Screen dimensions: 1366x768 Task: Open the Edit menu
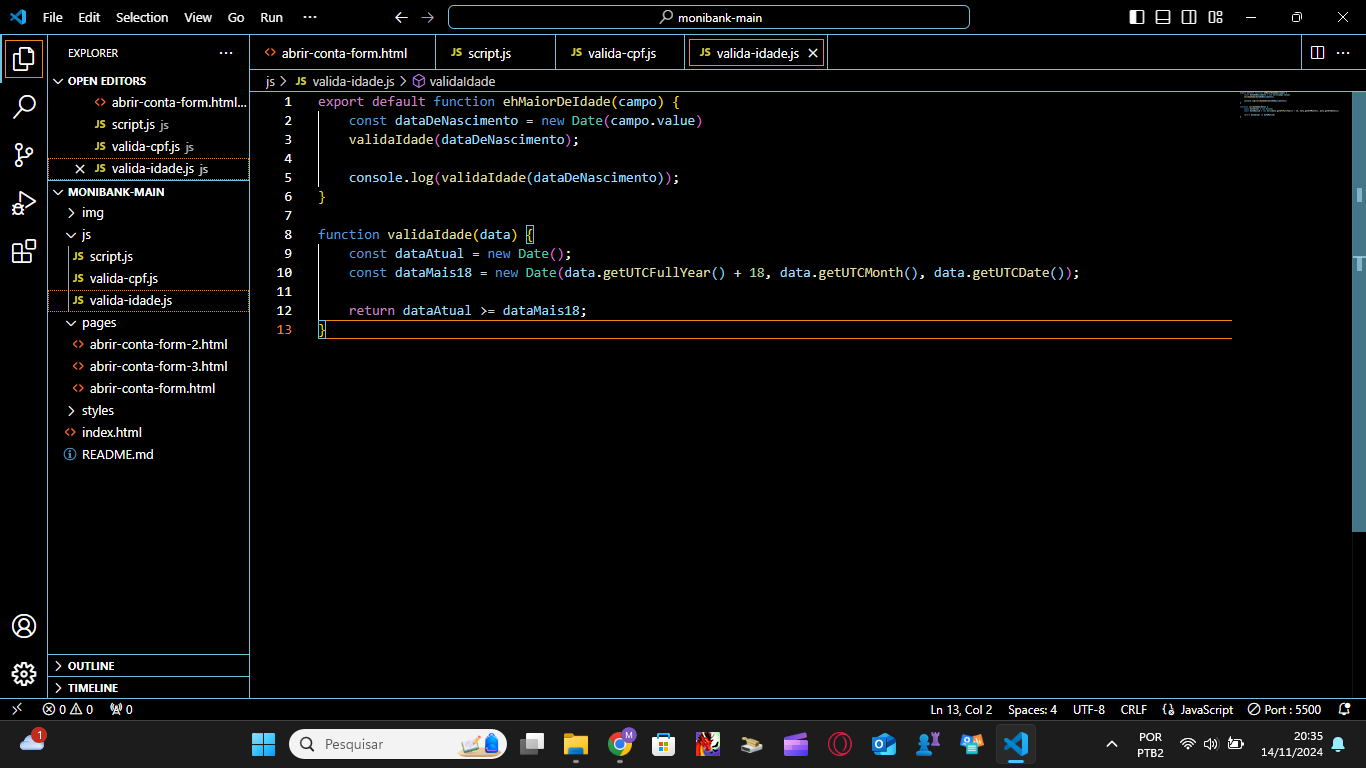click(89, 17)
